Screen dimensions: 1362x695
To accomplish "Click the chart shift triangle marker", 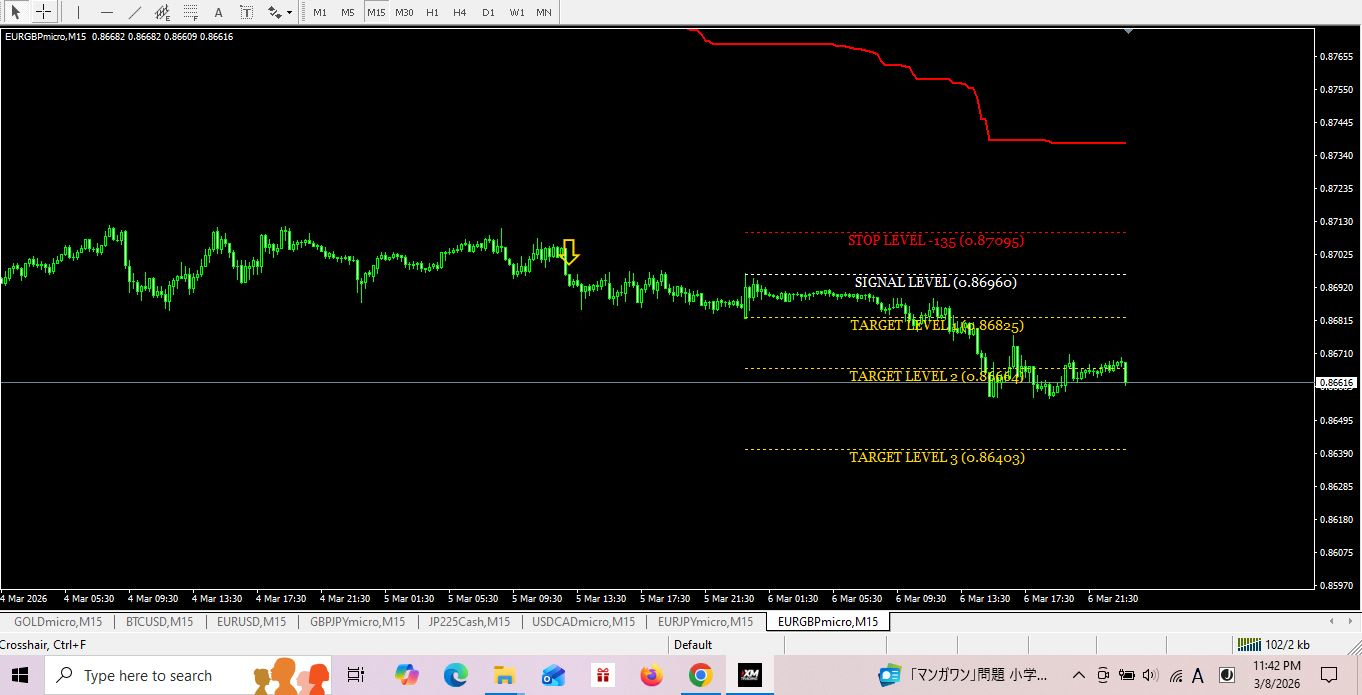I will coord(1128,32).
